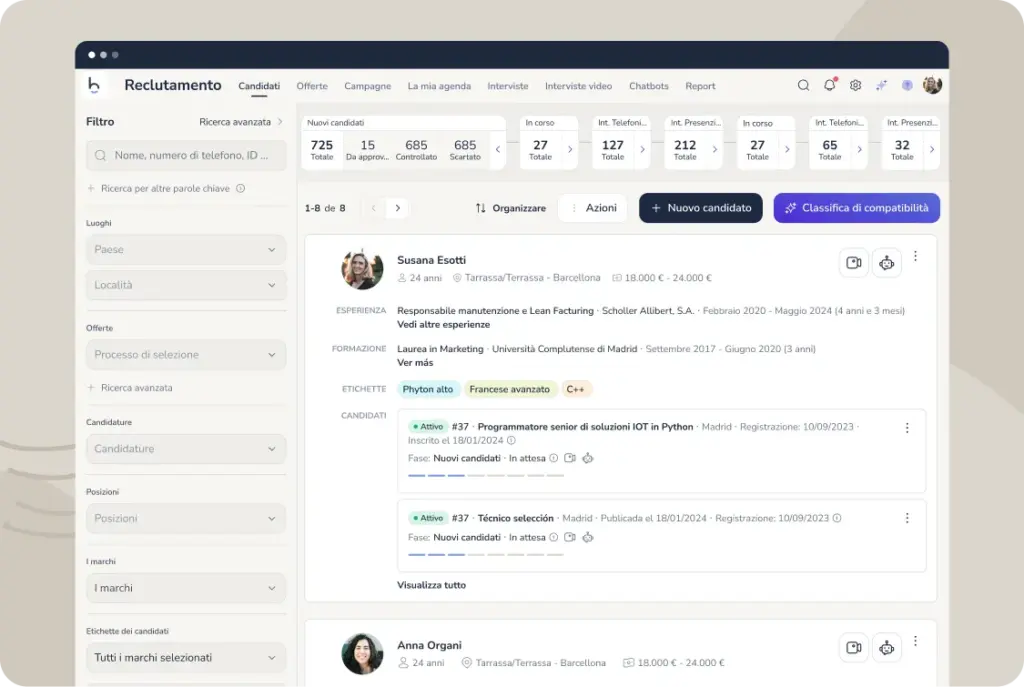Image resolution: width=1024 pixels, height=687 pixels.
Task: Open the Località dropdown
Action: pyautogui.click(x=186, y=285)
